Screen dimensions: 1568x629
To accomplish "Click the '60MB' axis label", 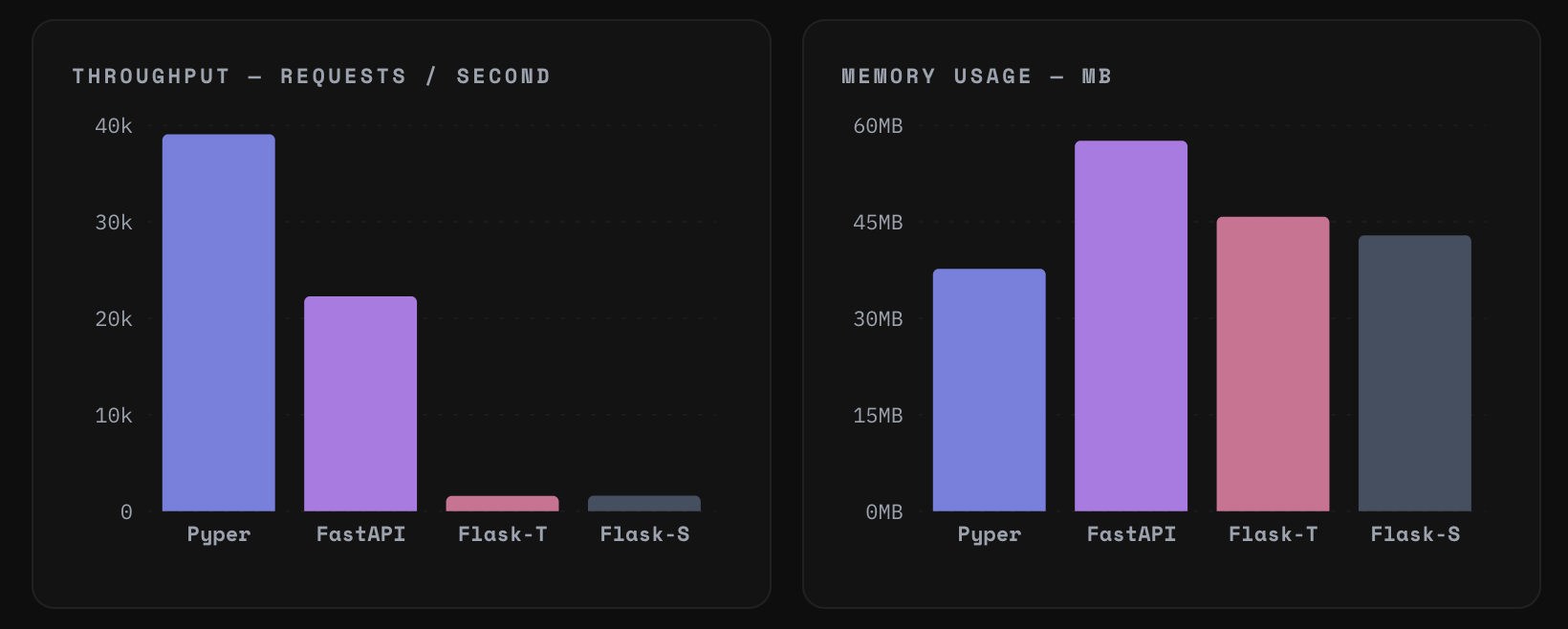I will point(878,126).
